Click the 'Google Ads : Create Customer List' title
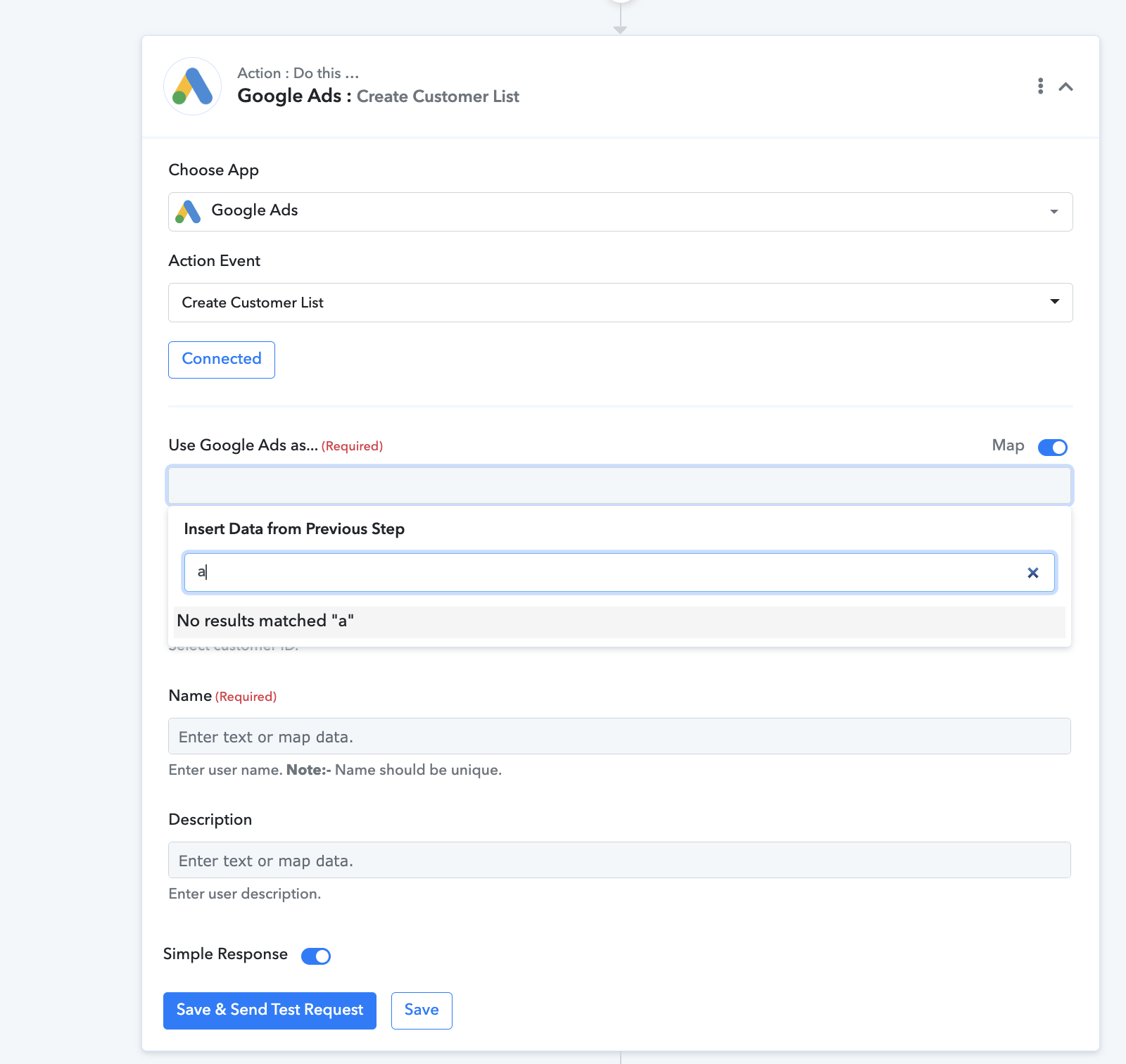Image resolution: width=1126 pixels, height=1064 pixels. pos(378,96)
